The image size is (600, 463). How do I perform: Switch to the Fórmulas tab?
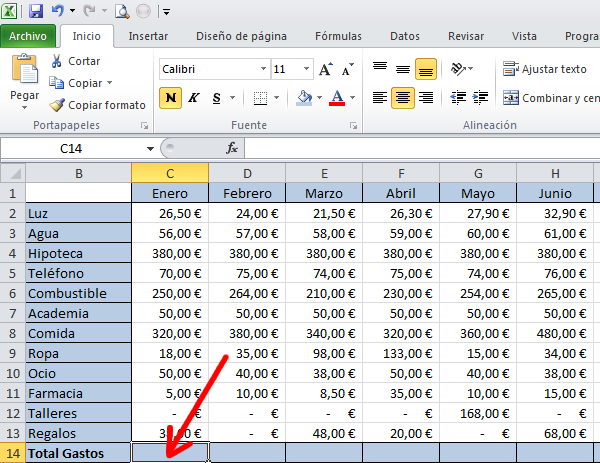click(338, 36)
